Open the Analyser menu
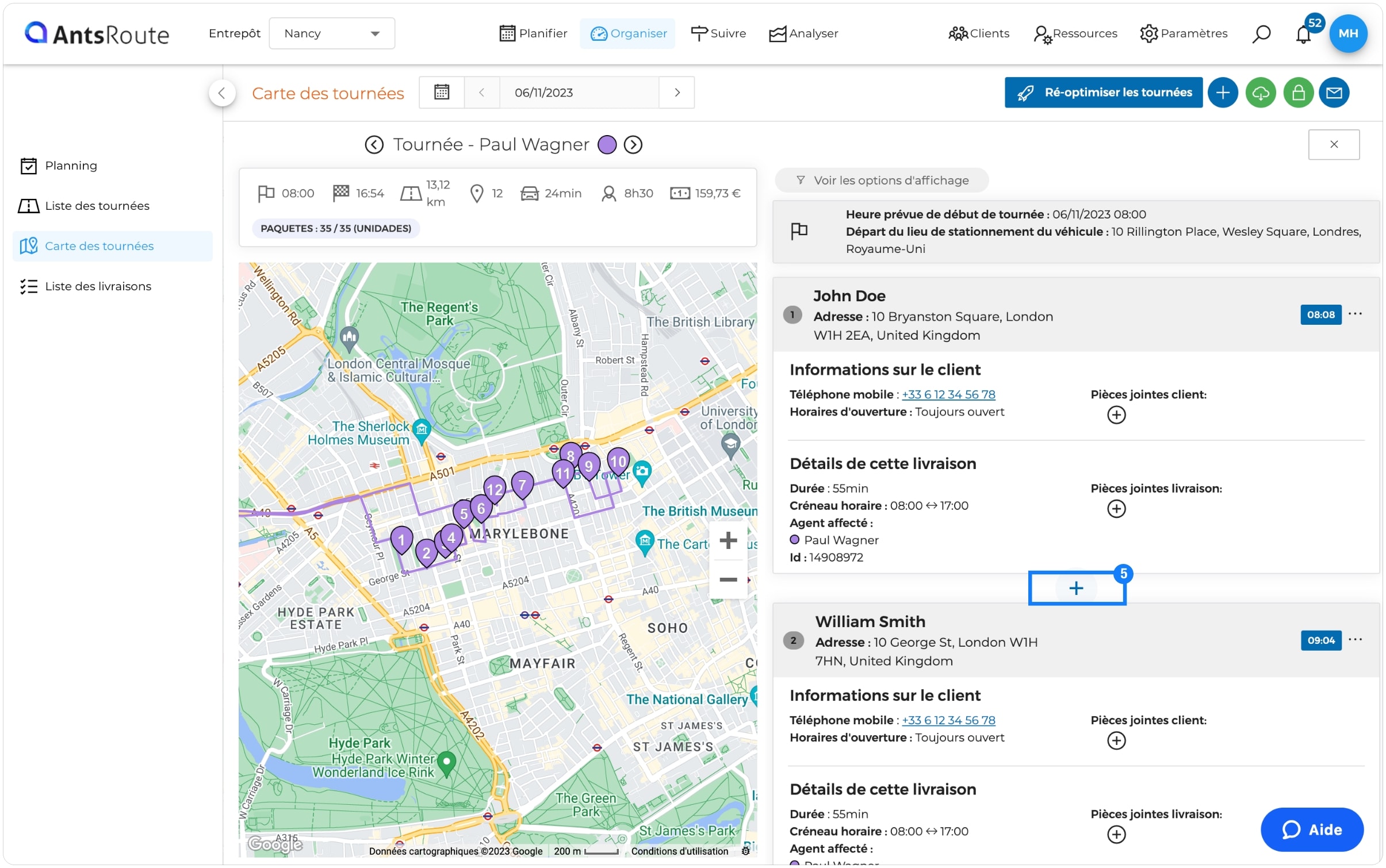Image resolution: width=1386 pixels, height=868 pixels. point(803,33)
